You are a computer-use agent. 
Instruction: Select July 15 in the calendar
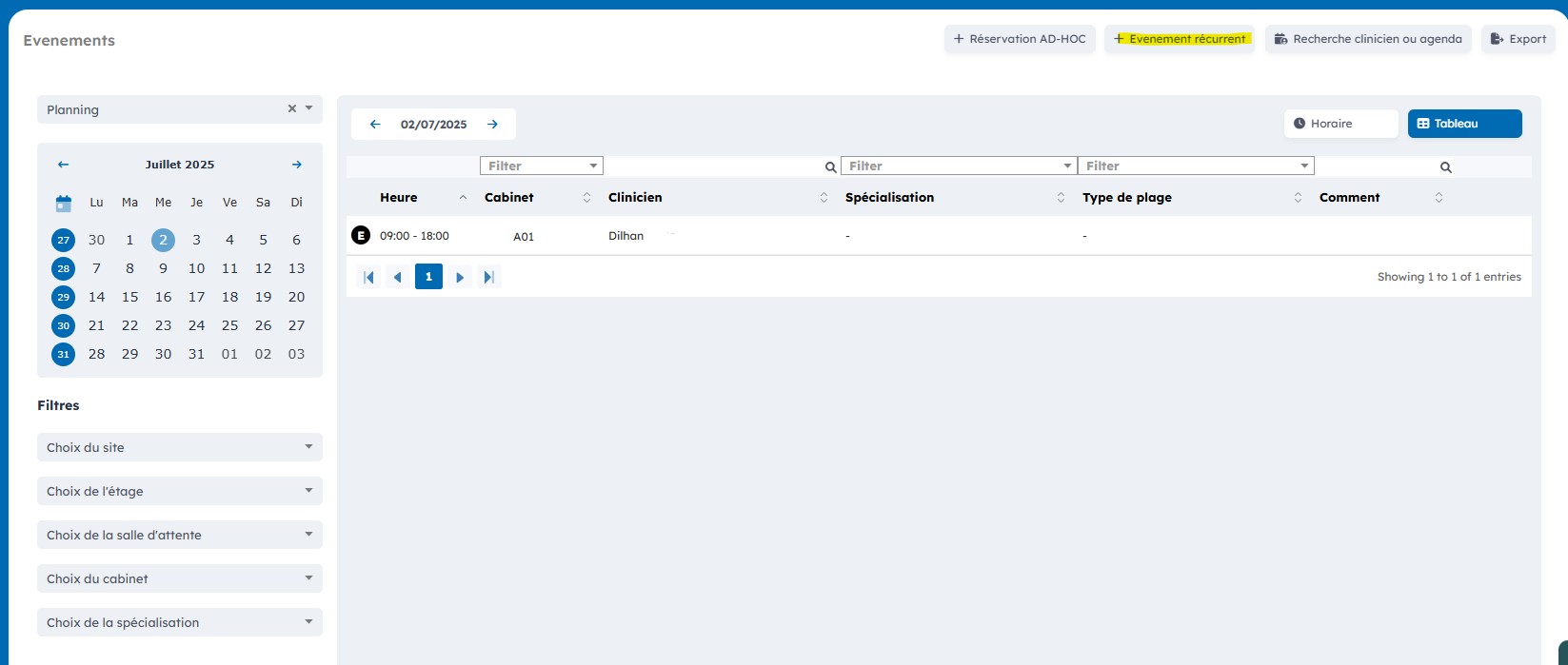(130, 297)
